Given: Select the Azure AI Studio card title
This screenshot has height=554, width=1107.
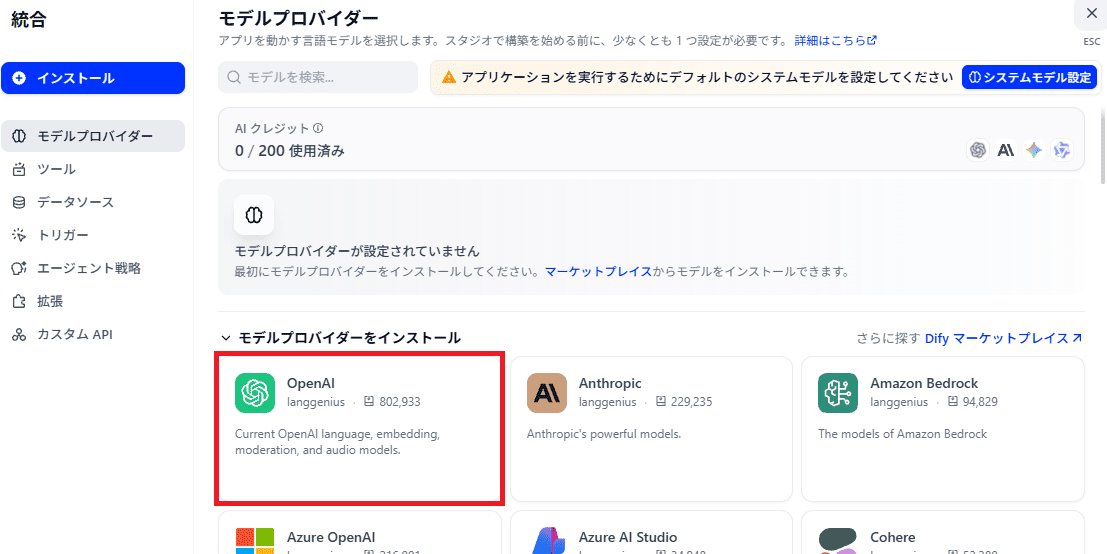Looking at the screenshot, I should (x=628, y=537).
